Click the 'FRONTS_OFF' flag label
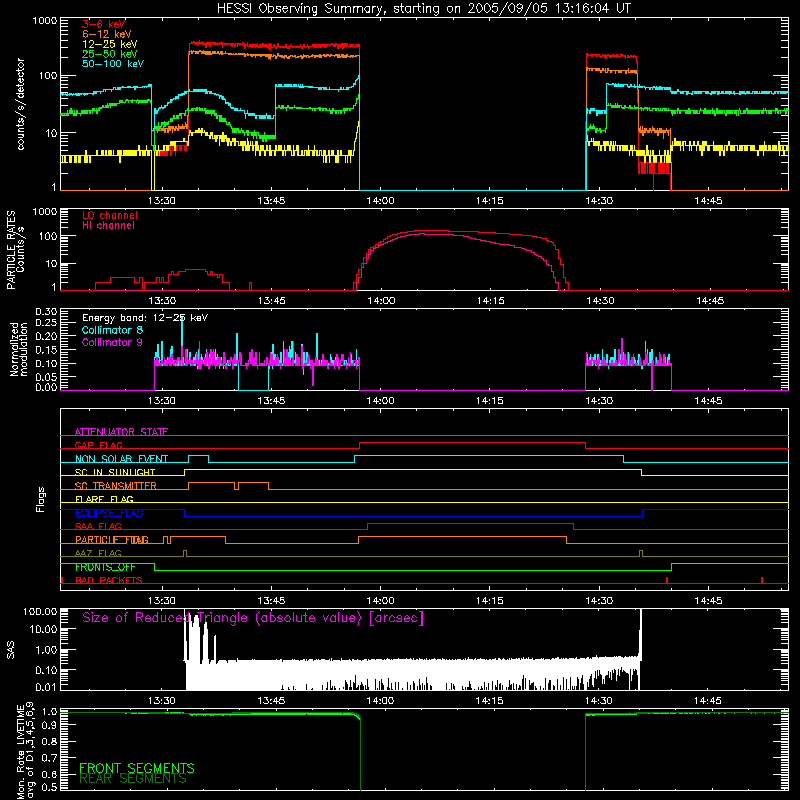Screen dimensions: 800x800 [105, 567]
